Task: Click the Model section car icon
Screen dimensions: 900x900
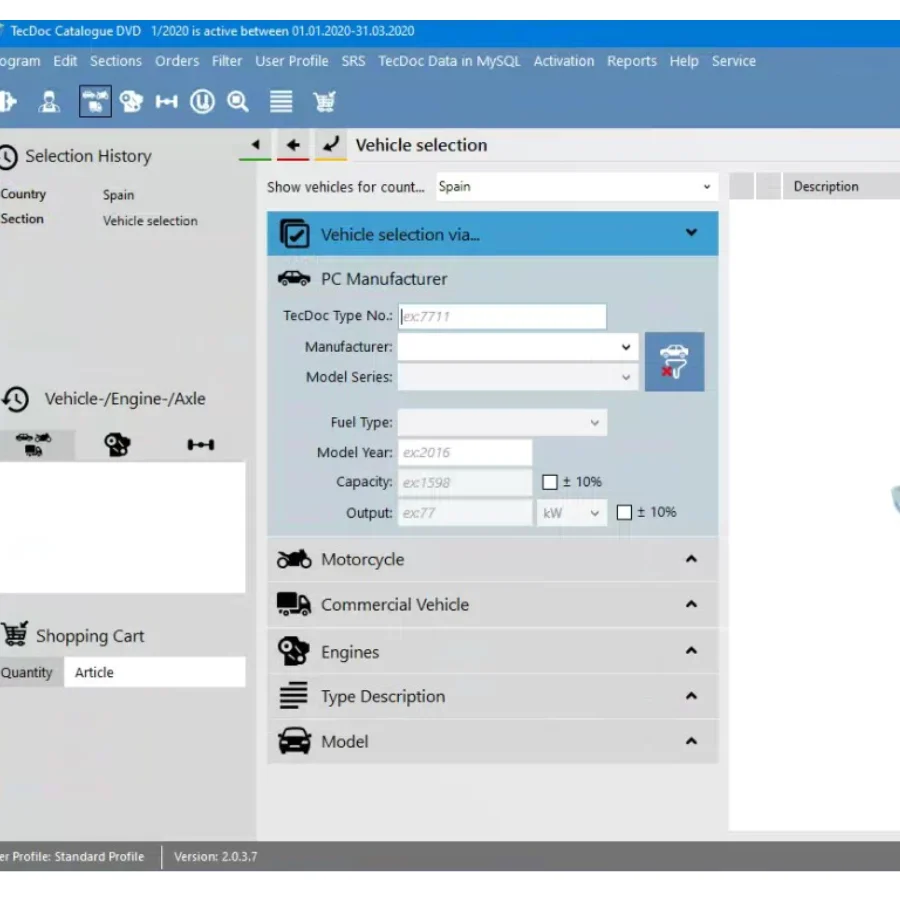Action: pyautogui.click(x=294, y=740)
